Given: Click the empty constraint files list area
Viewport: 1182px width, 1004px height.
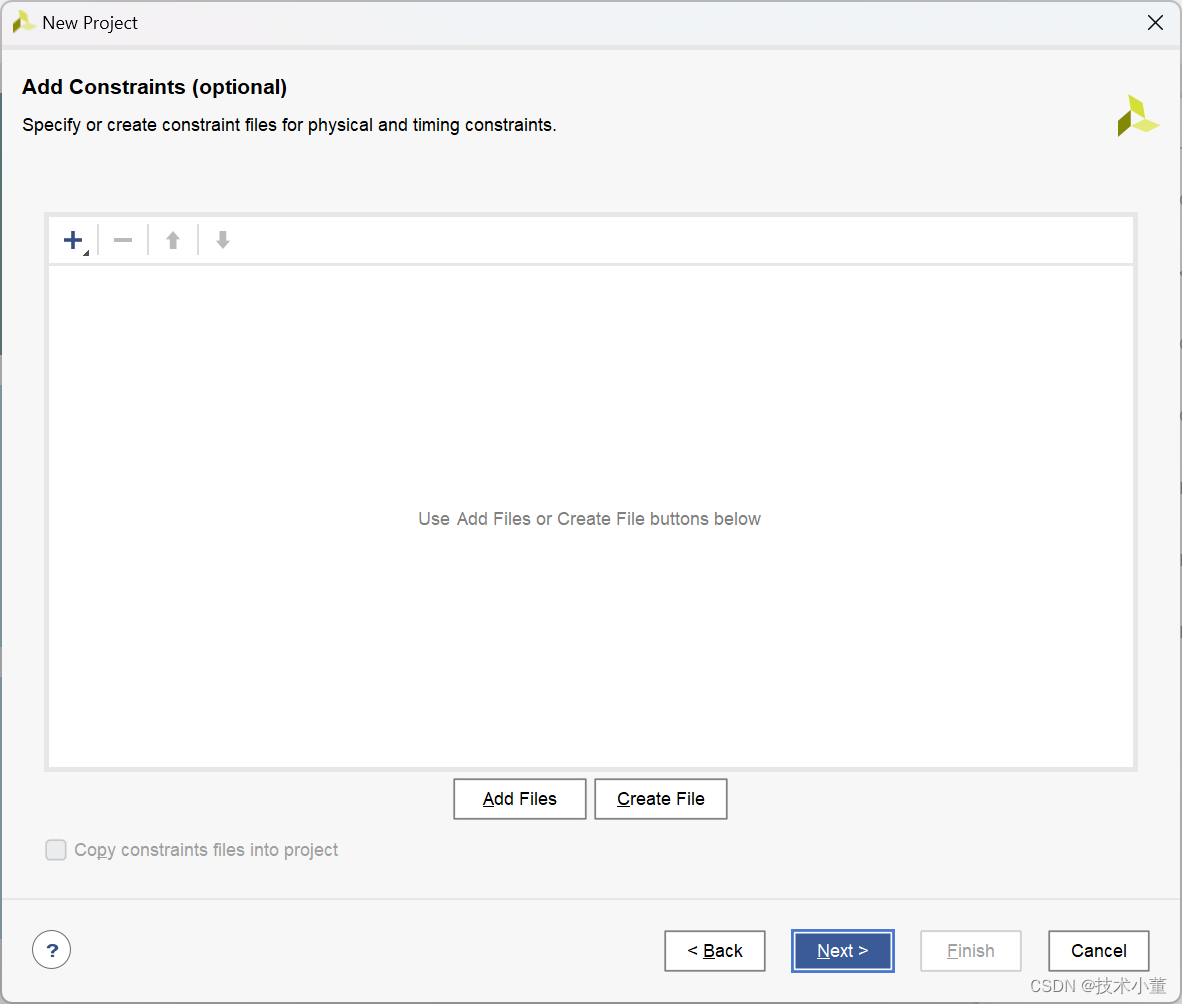Looking at the screenshot, I should 591,516.
